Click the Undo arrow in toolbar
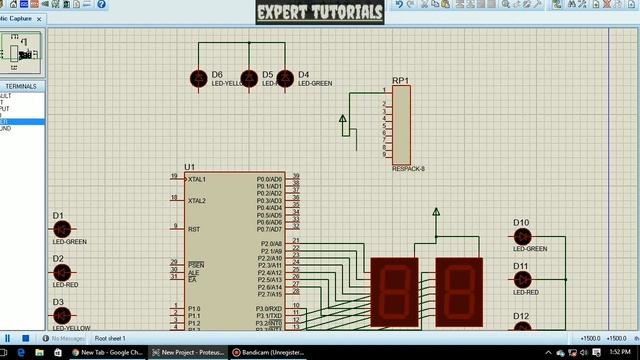The width and height of the screenshot is (640, 360). [x=399, y=4]
